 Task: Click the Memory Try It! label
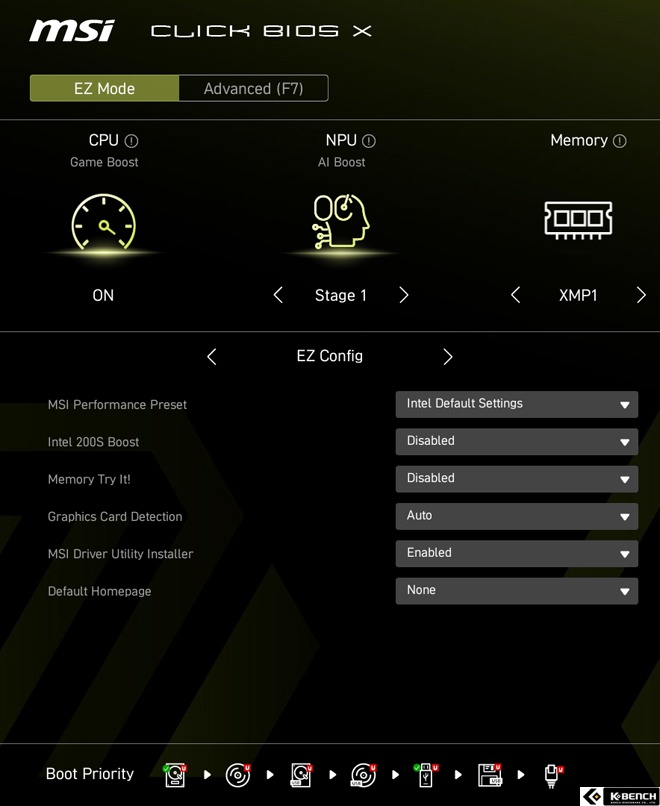point(89,479)
